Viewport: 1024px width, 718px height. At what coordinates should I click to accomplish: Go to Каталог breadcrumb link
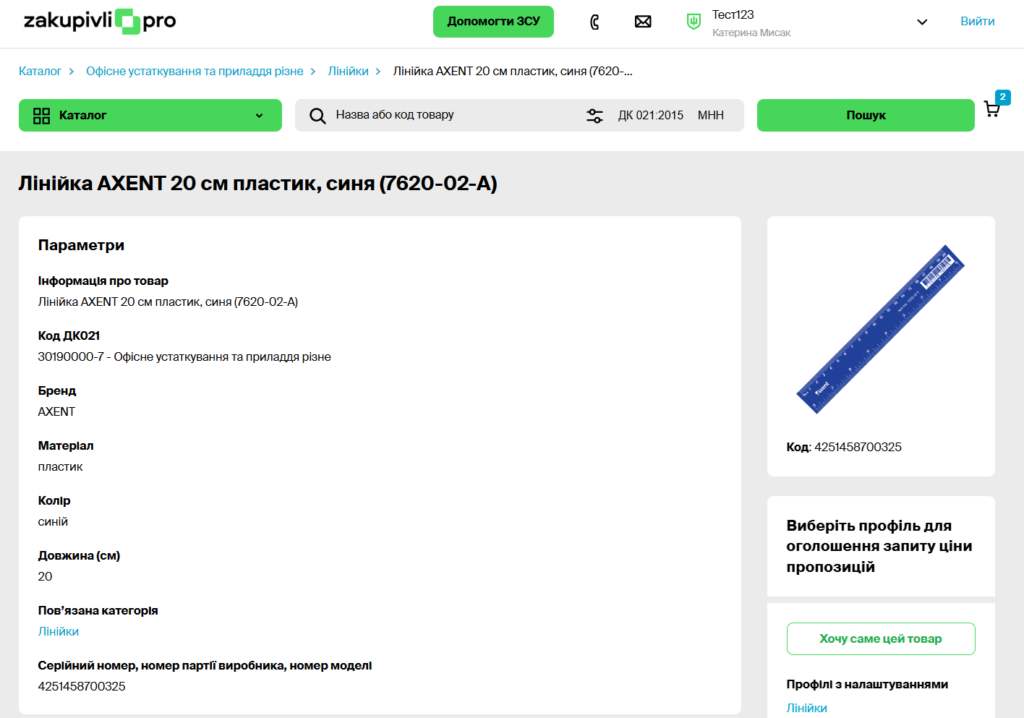(x=40, y=71)
